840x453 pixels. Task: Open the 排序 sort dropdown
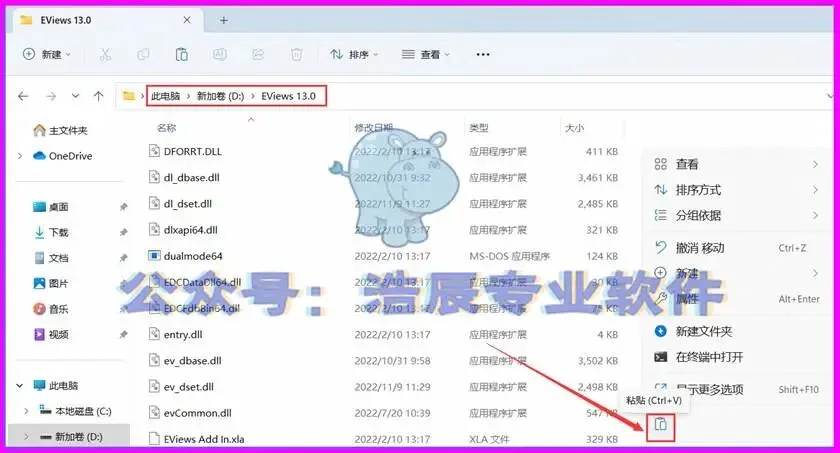pos(354,54)
